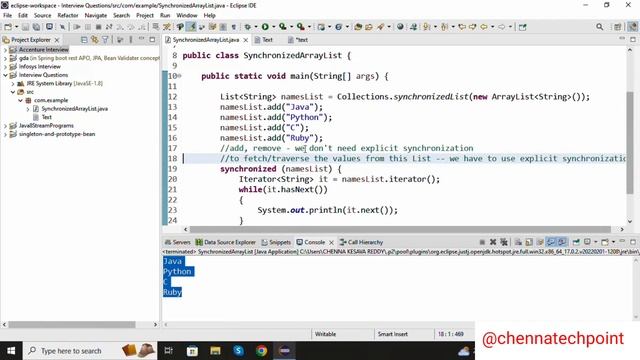
Task: Click the Back navigation arrow in toolbar
Action: click(484, 27)
